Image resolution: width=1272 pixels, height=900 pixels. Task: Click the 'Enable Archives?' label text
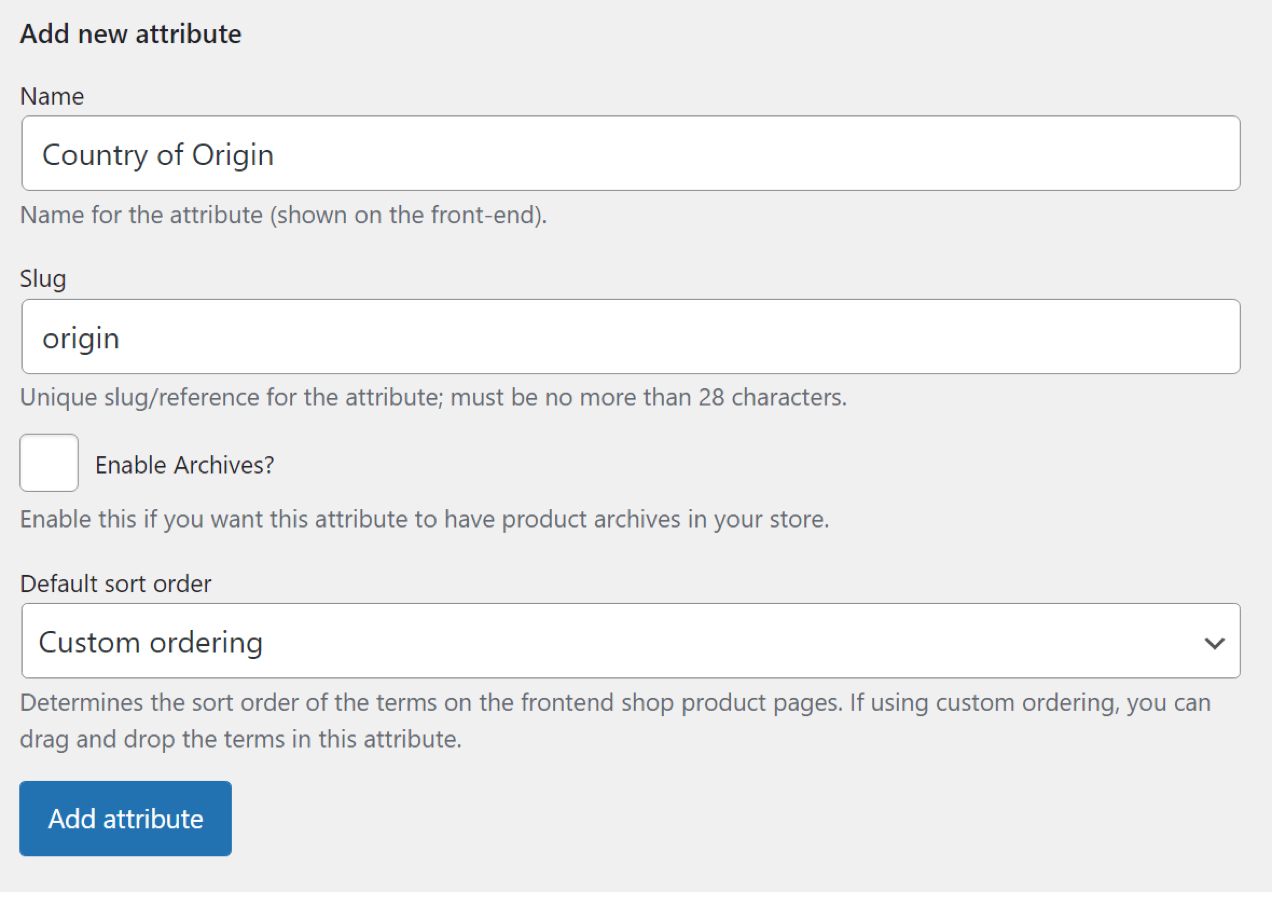[184, 464]
